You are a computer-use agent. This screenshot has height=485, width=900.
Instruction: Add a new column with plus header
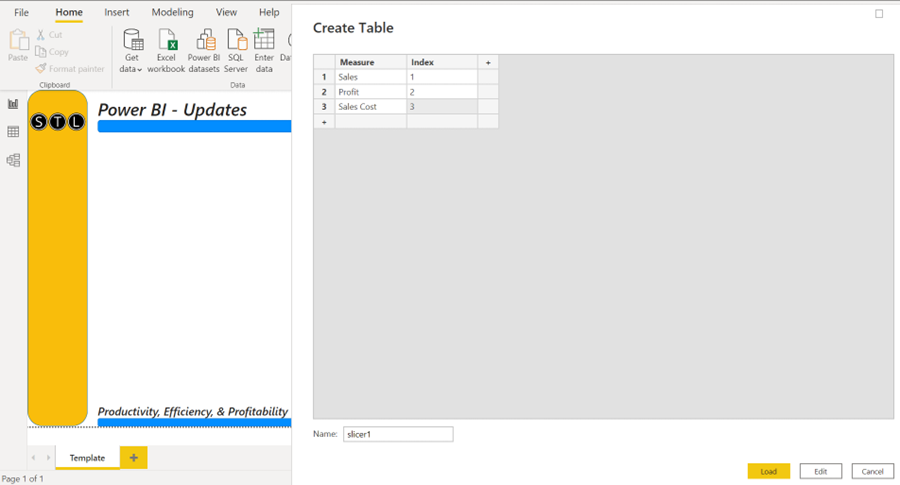click(x=488, y=62)
